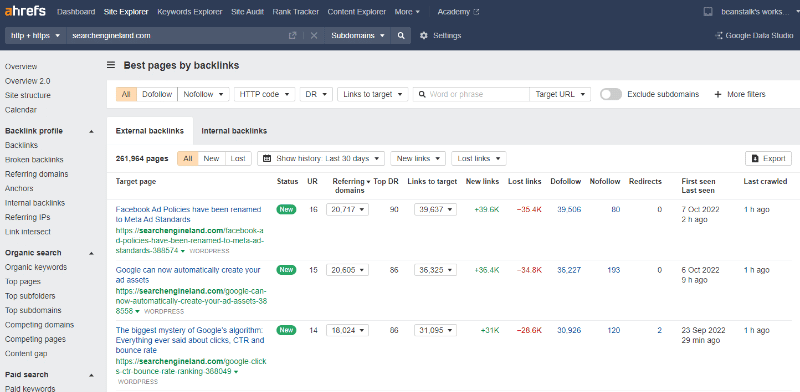This screenshot has width=800, height=392.
Task: Select the New pages filter
Action: click(x=211, y=159)
